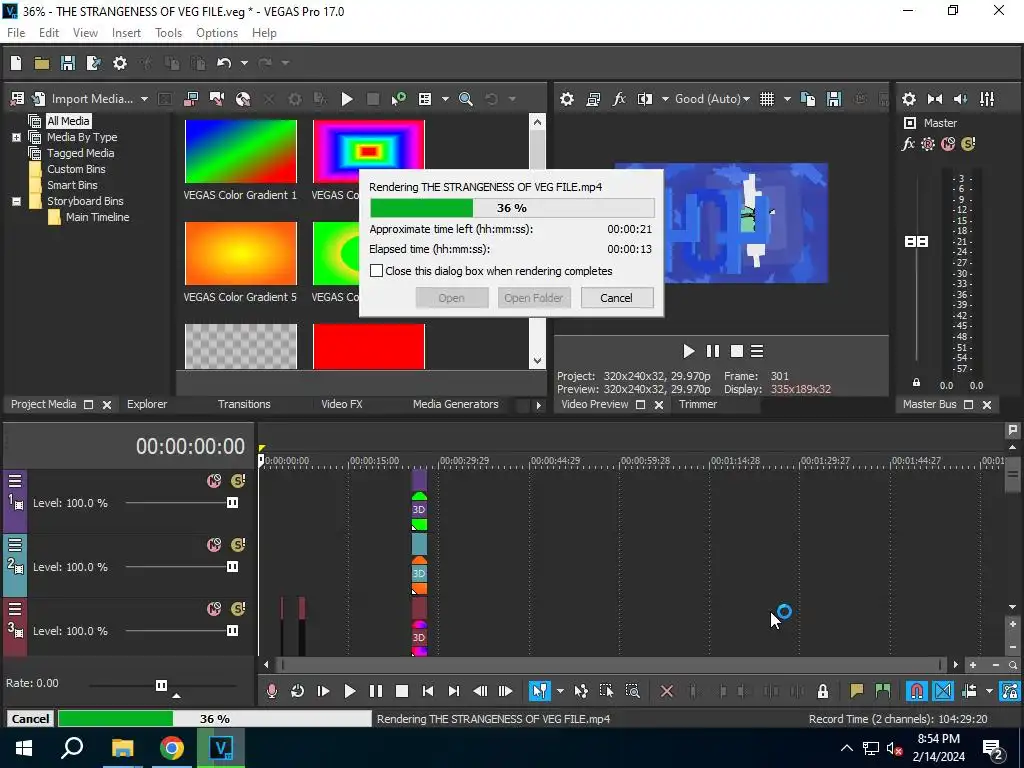The height and width of the screenshot is (768, 1024).
Task: Click Import Media button
Action: pyautogui.click(x=92, y=99)
